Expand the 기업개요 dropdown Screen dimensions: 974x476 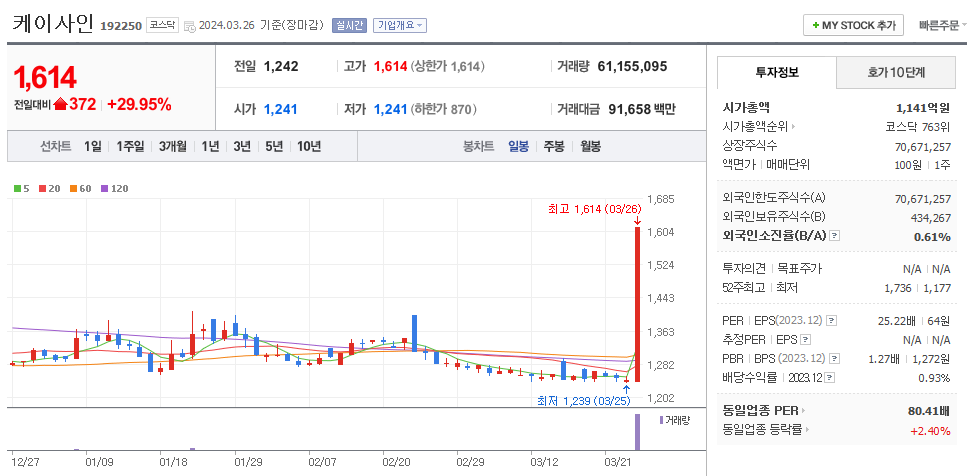click(399, 25)
